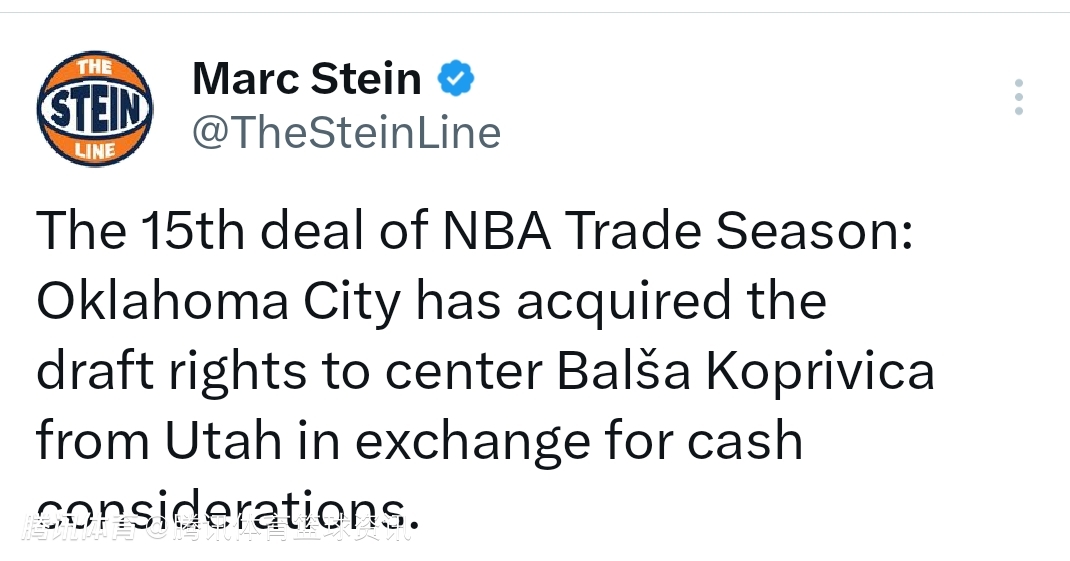Click The Stein Line profile avatar
The height and width of the screenshot is (561, 1070).
coord(95,108)
